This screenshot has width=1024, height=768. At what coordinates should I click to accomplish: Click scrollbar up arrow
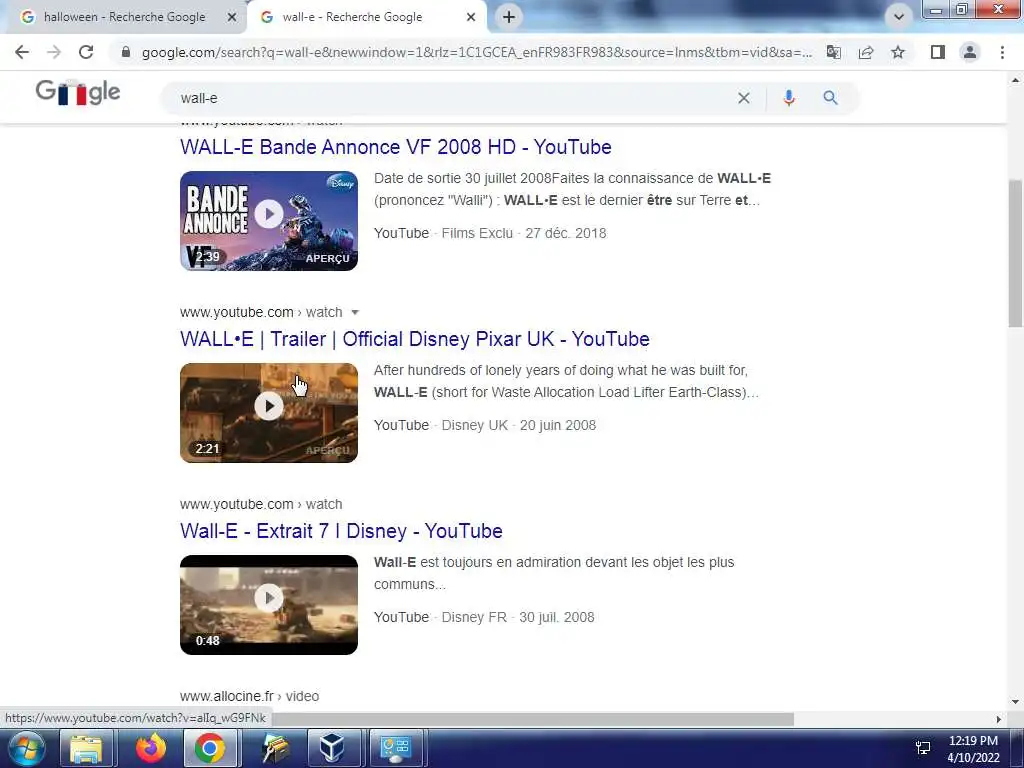[x=1015, y=80]
